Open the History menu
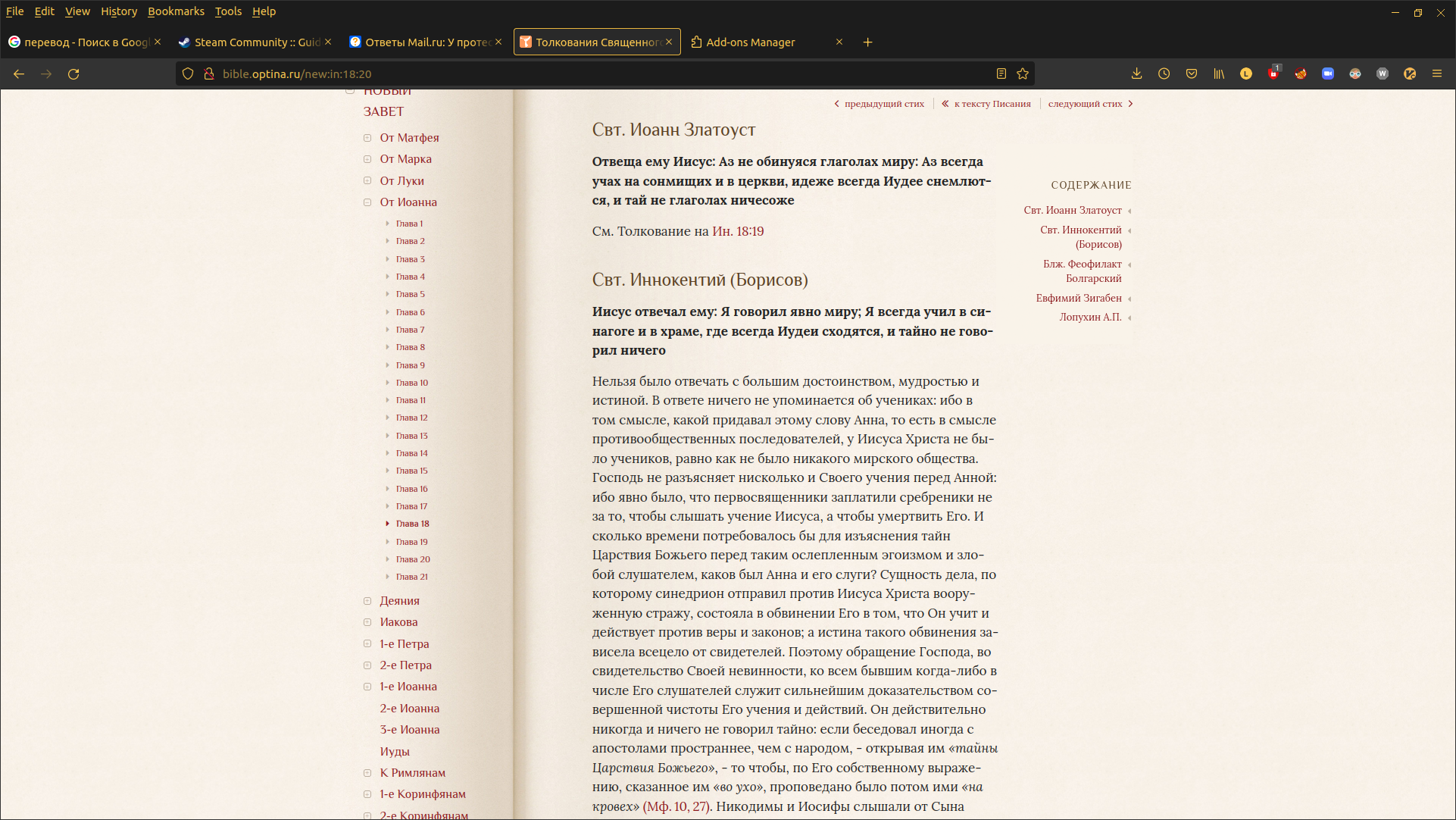 click(118, 11)
